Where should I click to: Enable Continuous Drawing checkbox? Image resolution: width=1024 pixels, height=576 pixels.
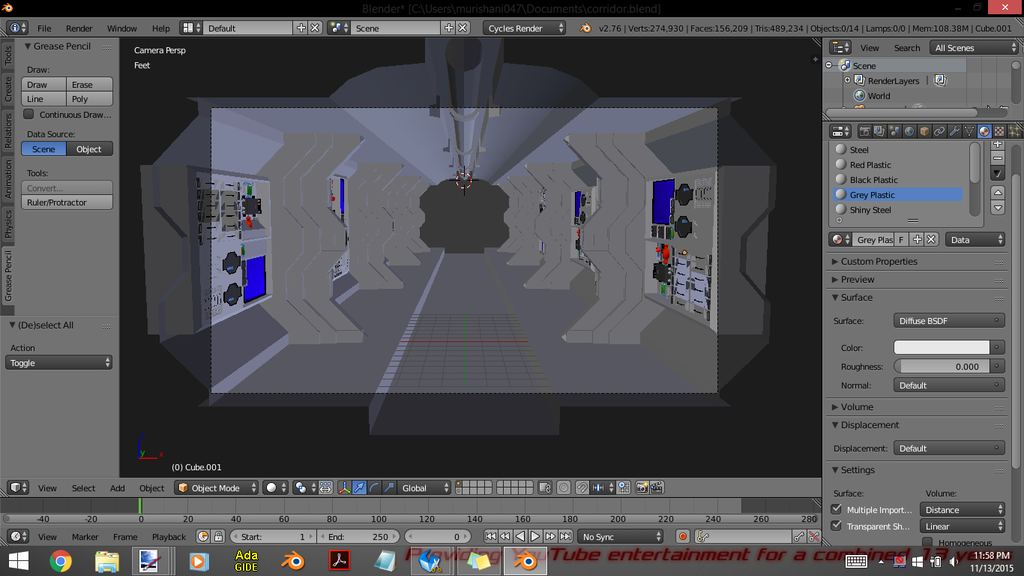tap(29, 114)
